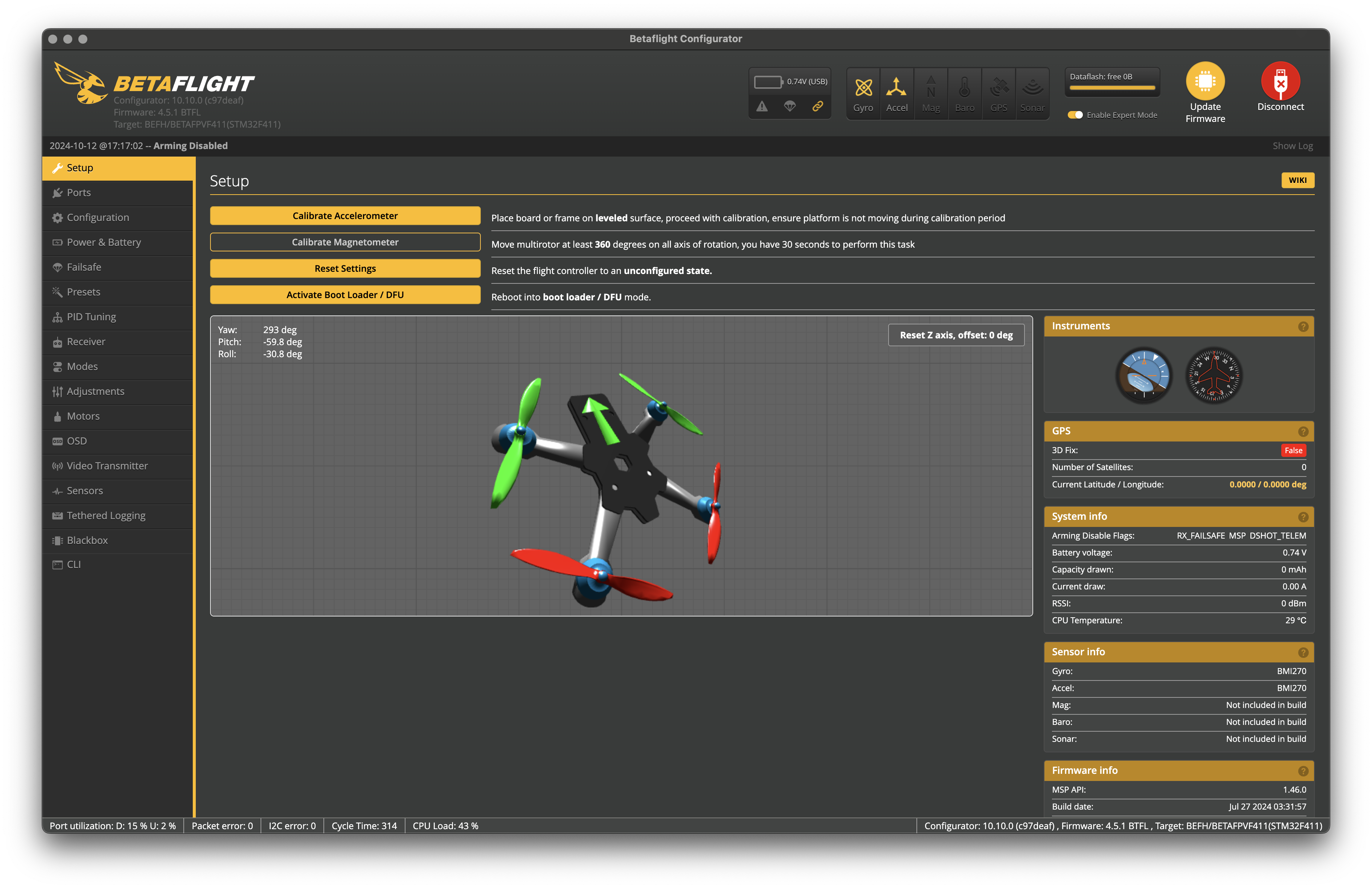Click Reset Z axis offset button
Viewport: 1372px width, 889px height.
(x=956, y=335)
